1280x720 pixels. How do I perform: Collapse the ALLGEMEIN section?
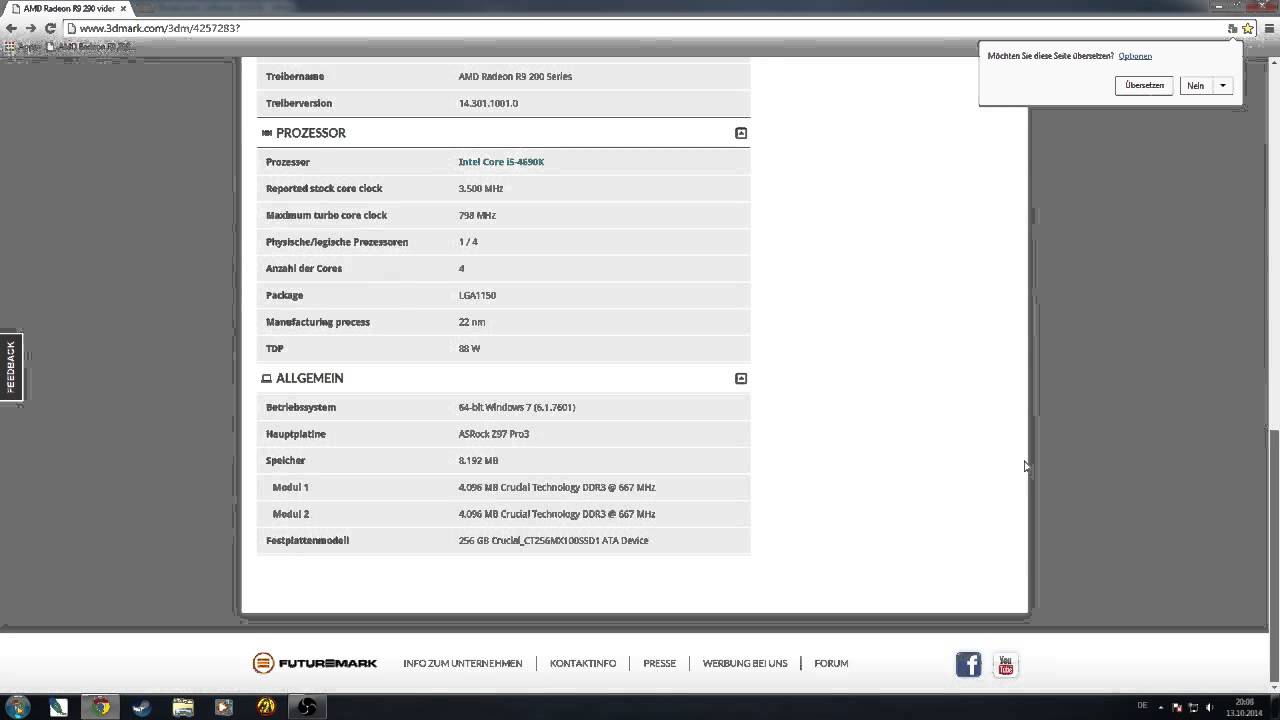(x=741, y=378)
